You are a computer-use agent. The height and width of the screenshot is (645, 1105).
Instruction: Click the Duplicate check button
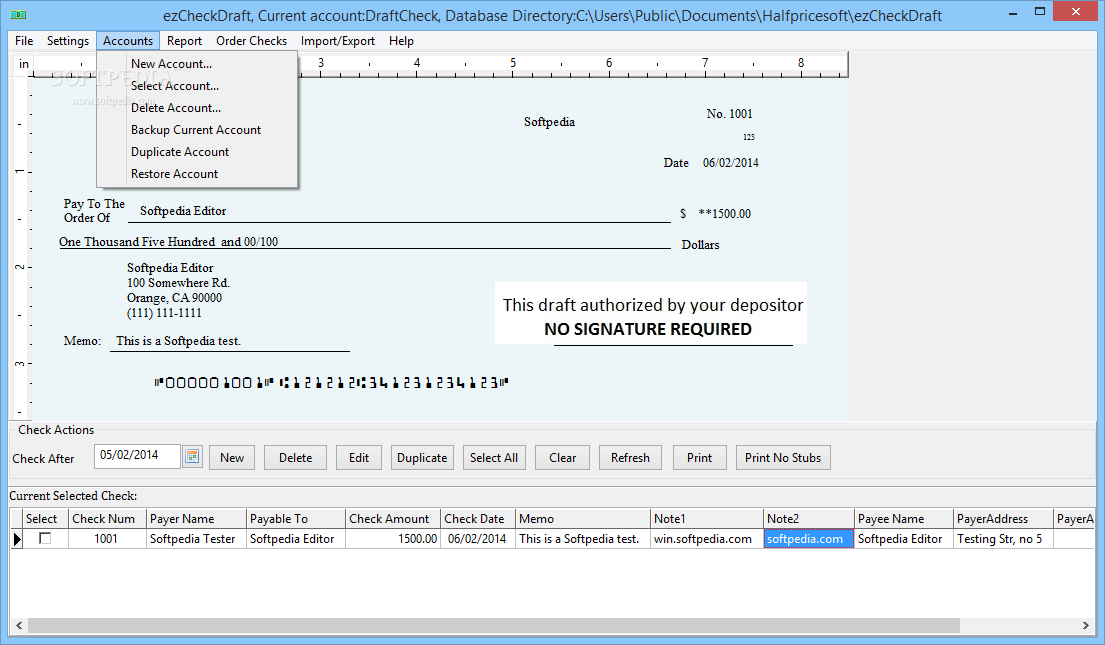422,457
